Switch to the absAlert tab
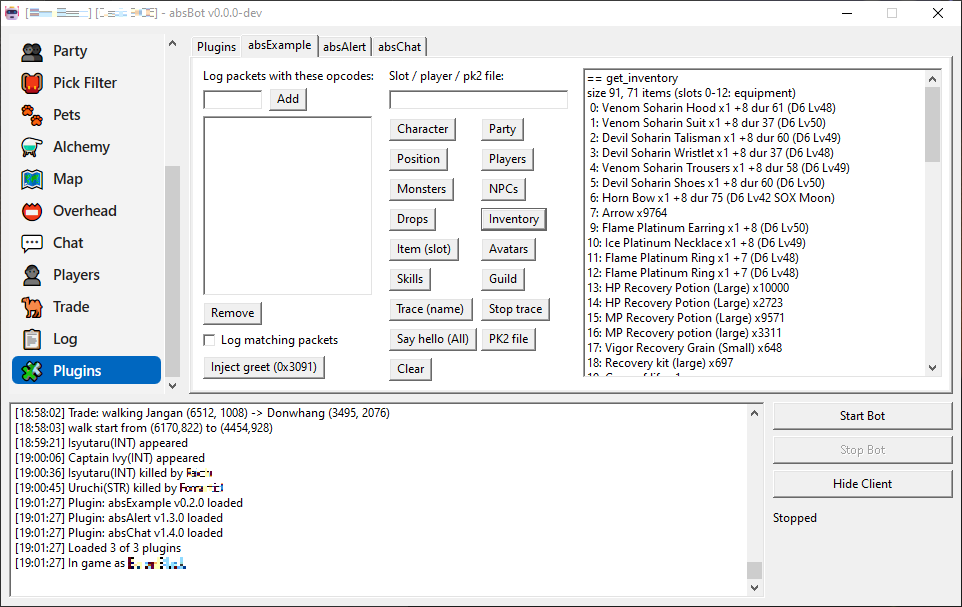The height and width of the screenshot is (607, 962). pos(345,47)
